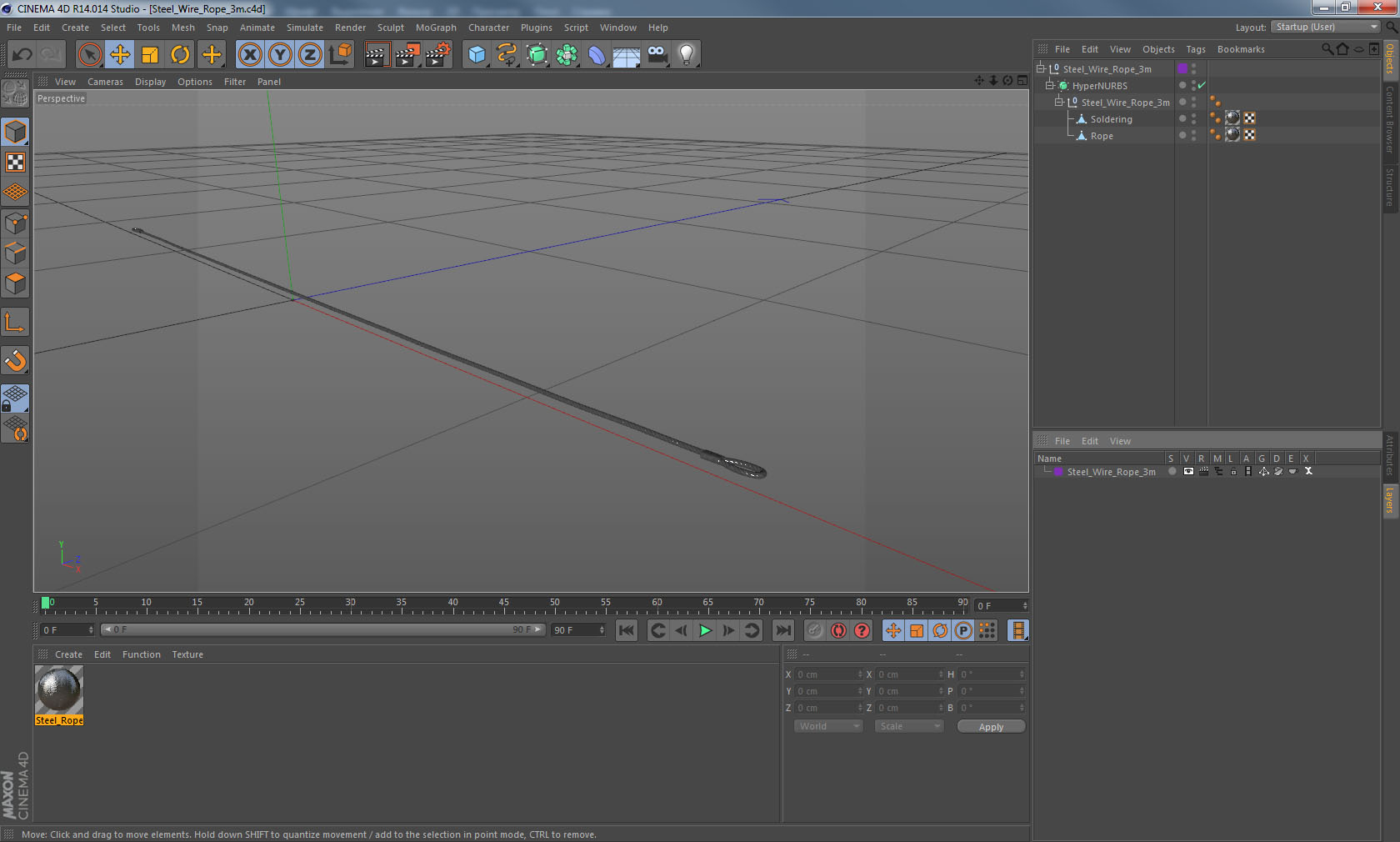The height and width of the screenshot is (842, 1400).
Task: Activate the Move tool in toolbar
Action: point(120,55)
